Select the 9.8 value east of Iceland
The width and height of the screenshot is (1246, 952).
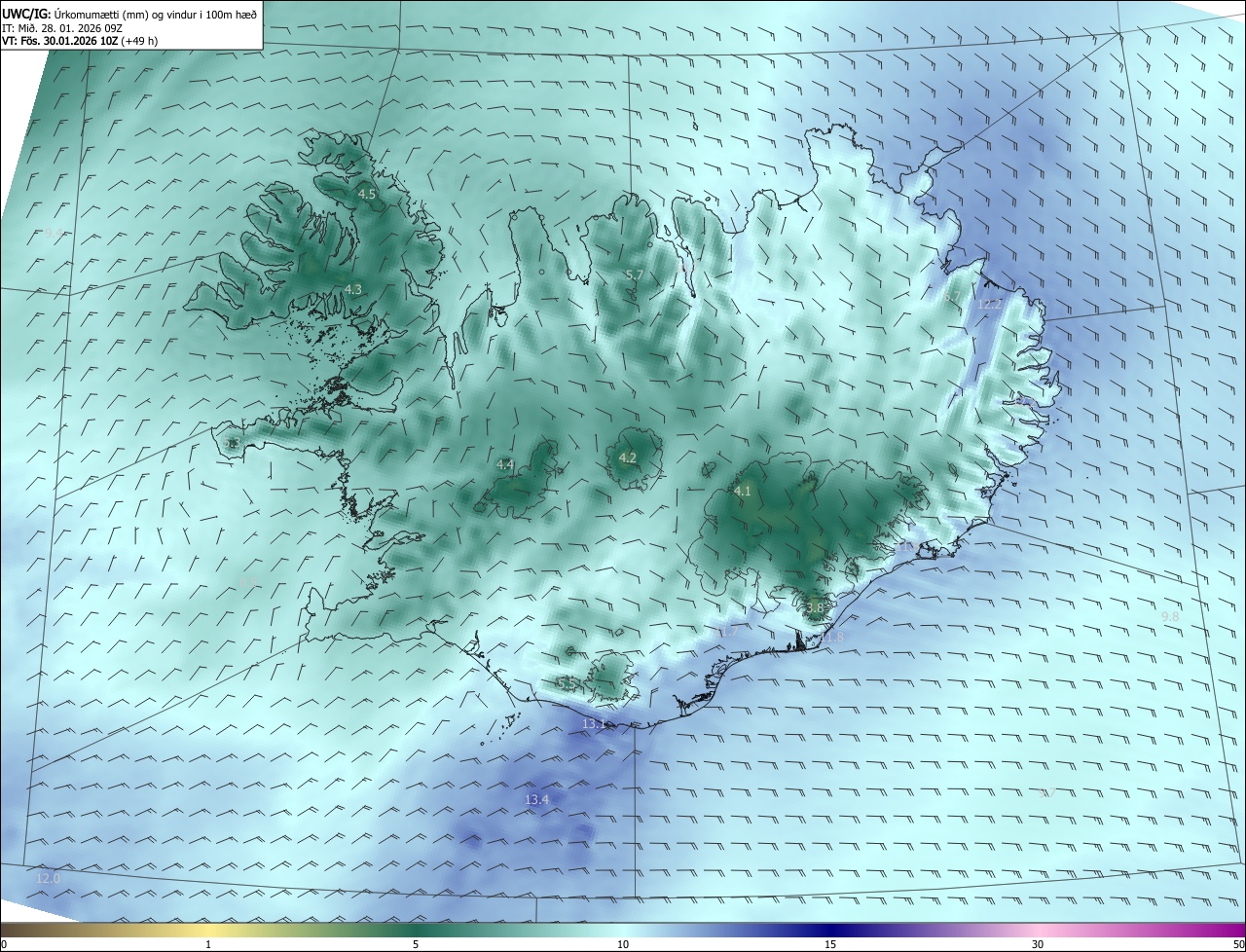(x=1170, y=617)
